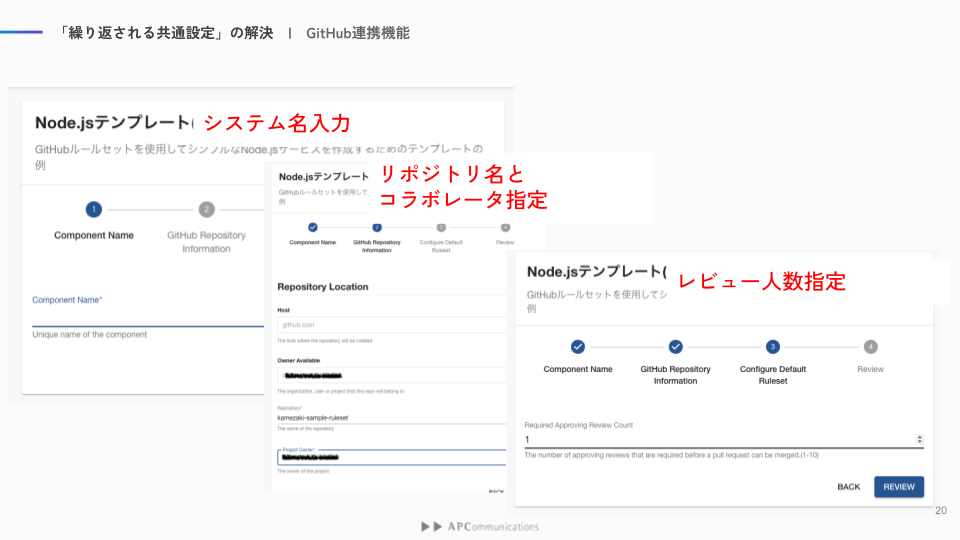960x540 pixels.
Task: Click the red 'システム名入力' annotation text
Action: coord(277,123)
